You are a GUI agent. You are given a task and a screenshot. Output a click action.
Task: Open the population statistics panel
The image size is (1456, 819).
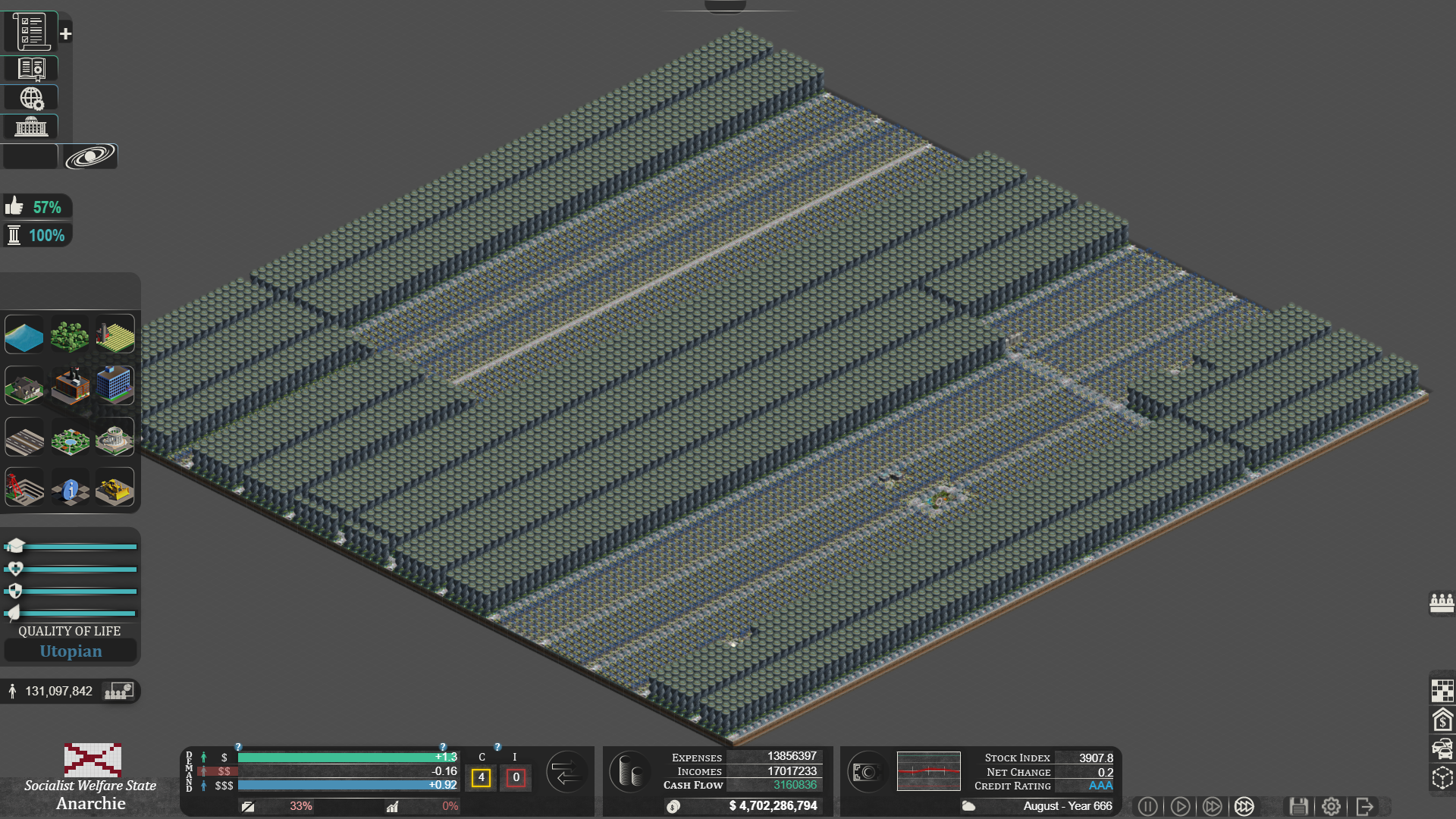[118, 691]
